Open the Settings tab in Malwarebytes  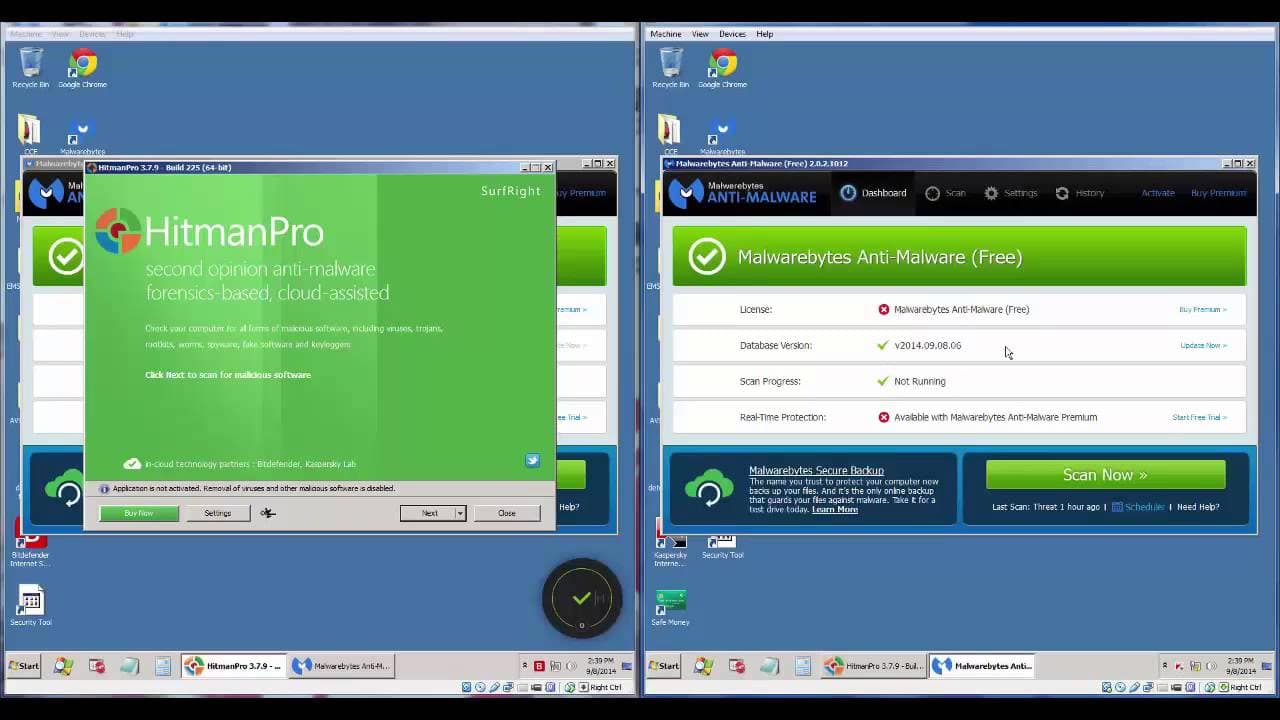coord(1011,193)
